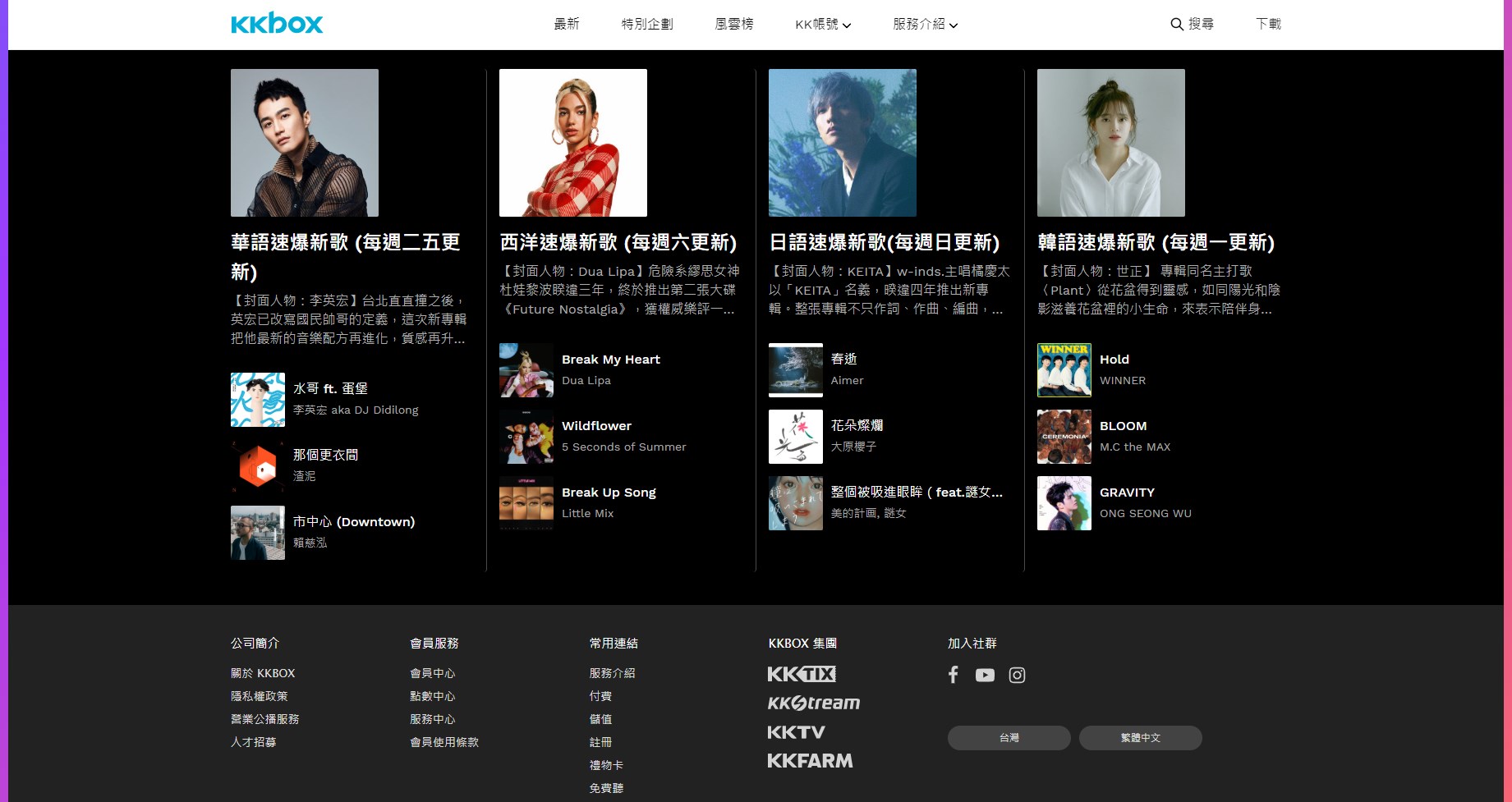Viewport: 1512px width, 802px height.
Task: Go to the 最新 menu item
Action: 567,25
